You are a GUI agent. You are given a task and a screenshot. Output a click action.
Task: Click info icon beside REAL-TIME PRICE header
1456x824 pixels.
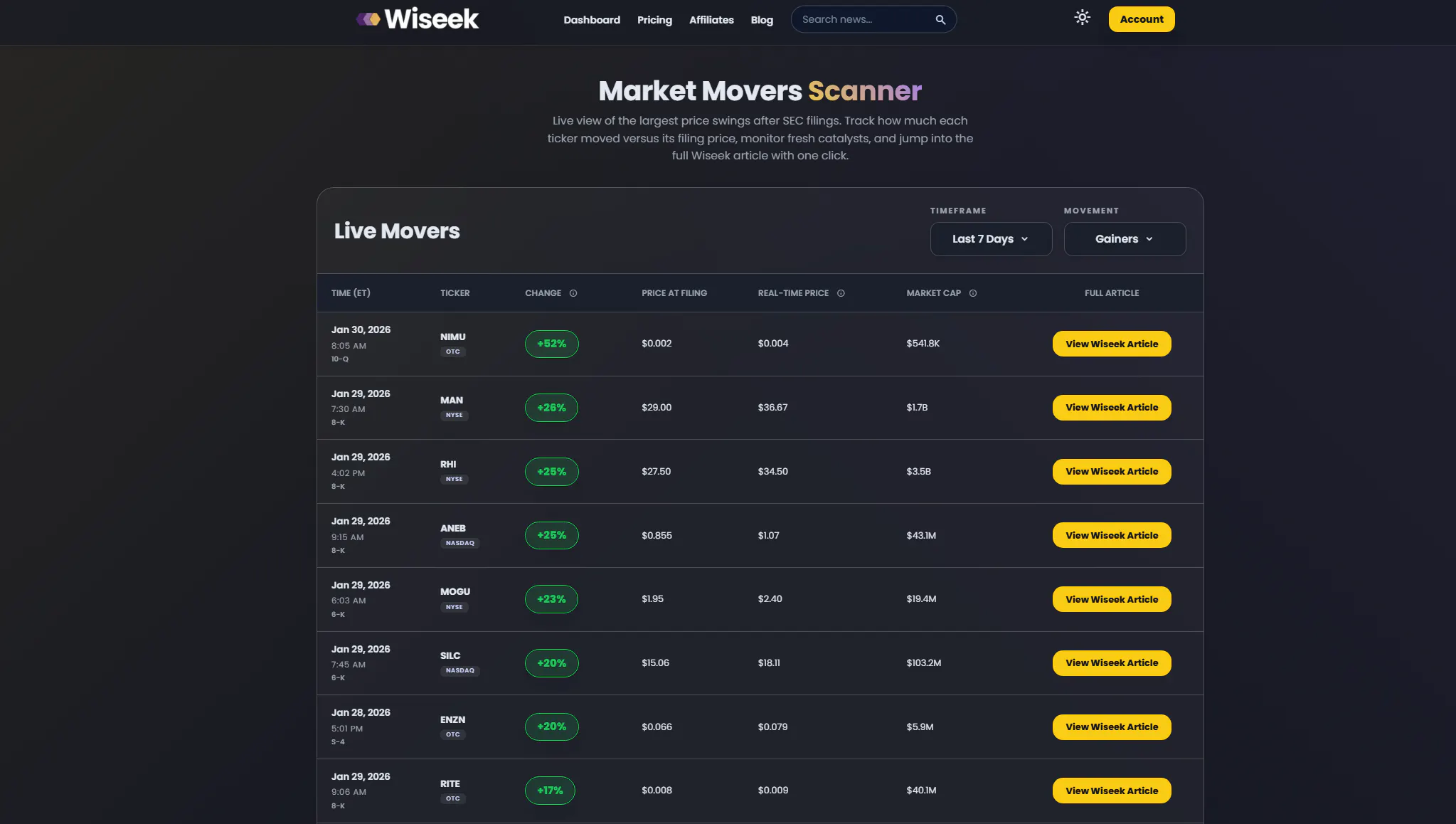[x=841, y=293]
